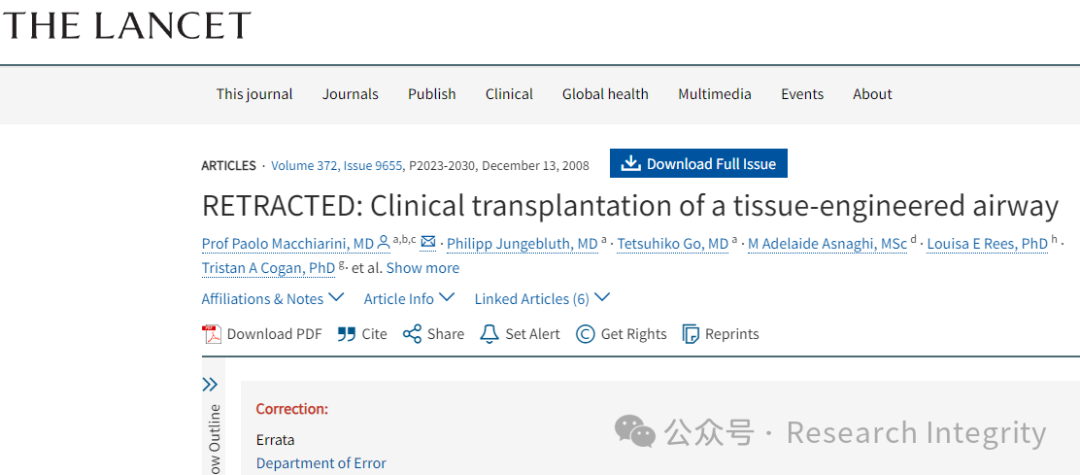1080x475 pixels.
Task: Click Show more authors link
Action: pos(422,268)
